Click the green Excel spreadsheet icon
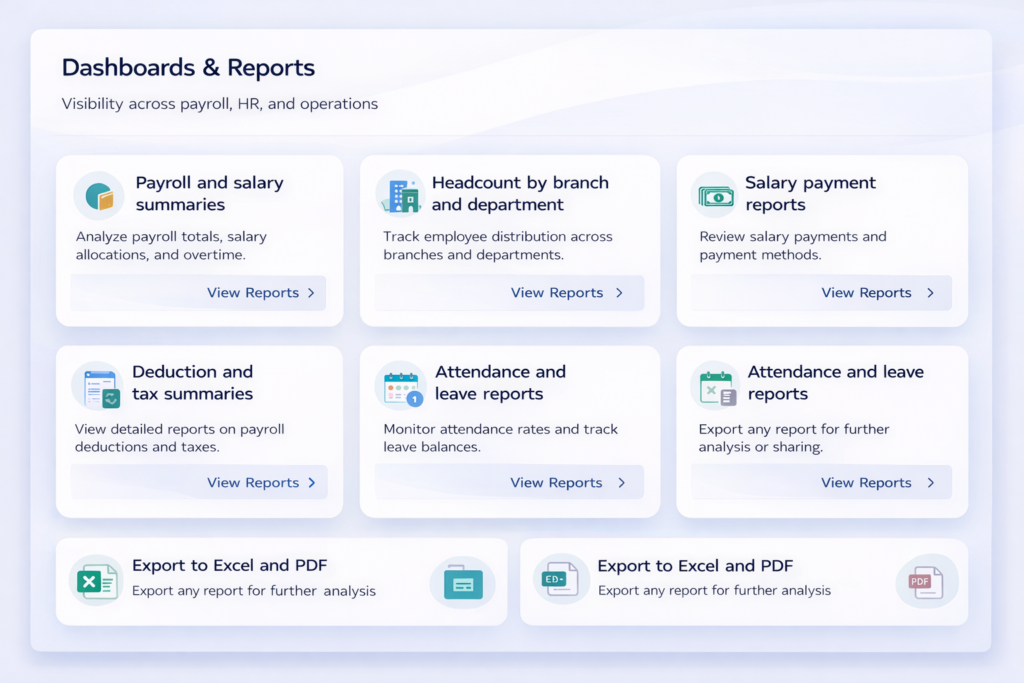This screenshot has width=1024, height=683. coord(96,581)
